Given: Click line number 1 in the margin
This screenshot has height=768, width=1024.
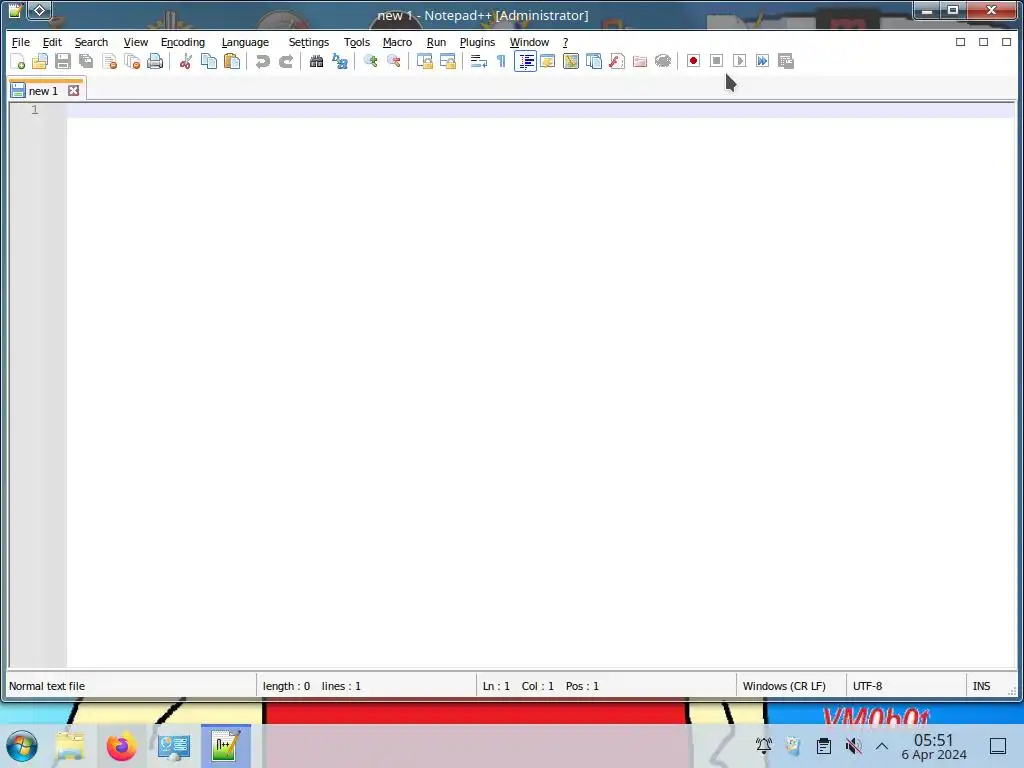Looking at the screenshot, I should click(x=35, y=110).
